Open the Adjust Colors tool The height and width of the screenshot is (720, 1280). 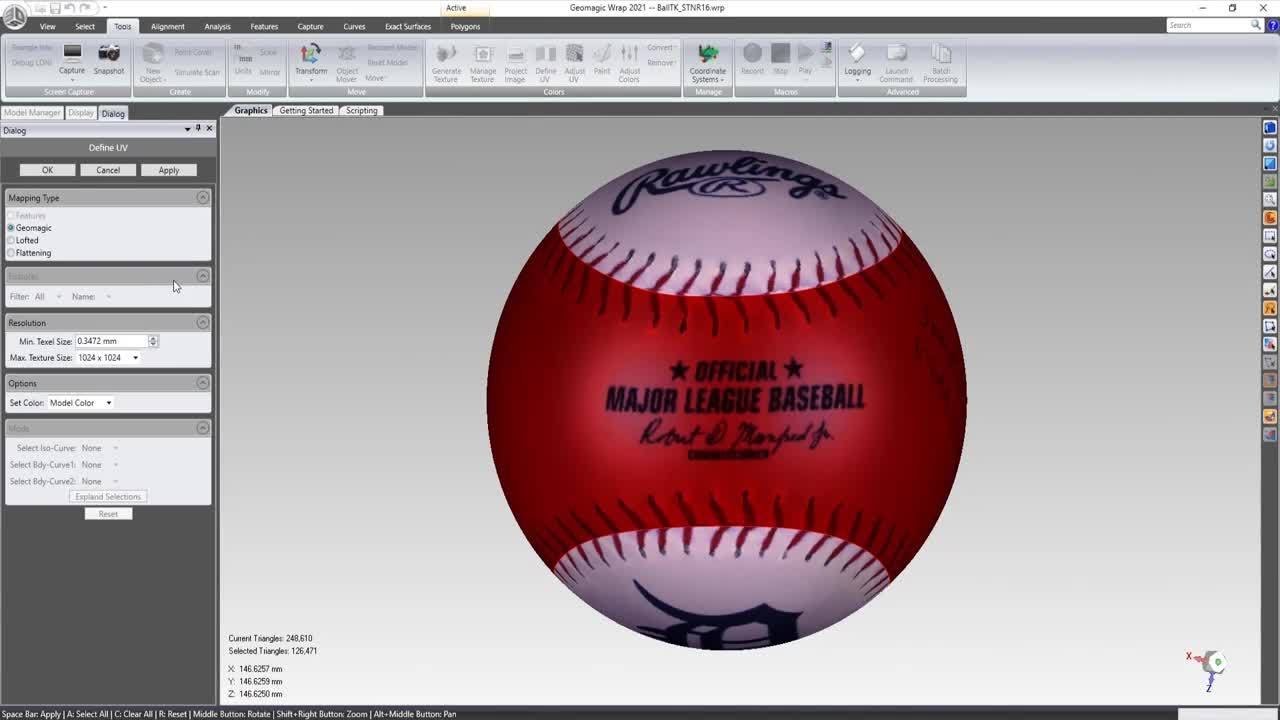(629, 62)
